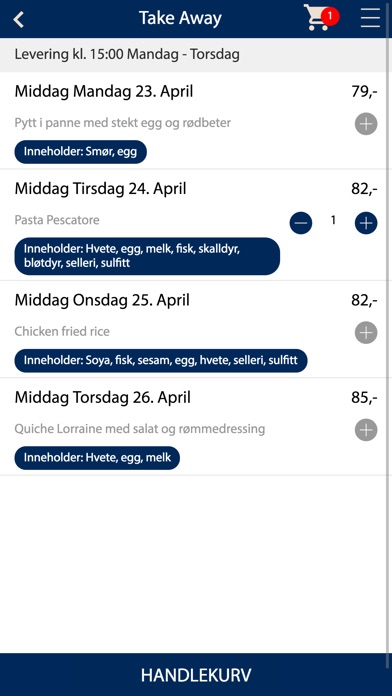Decrease Pasta Pescatore quantity
The width and height of the screenshot is (392, 696).
point(301,223)
